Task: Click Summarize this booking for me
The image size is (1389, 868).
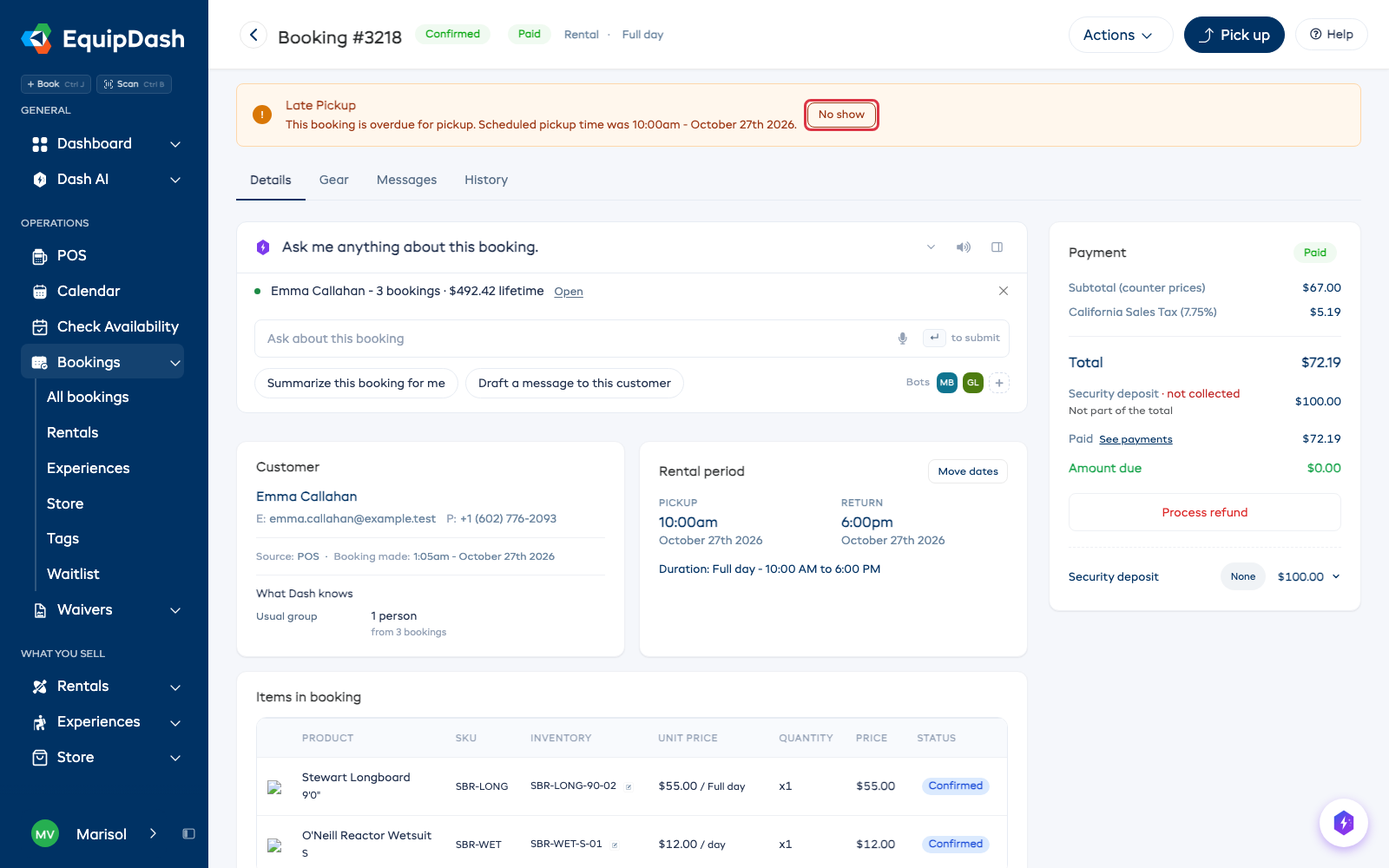Action: (x=356, y=383)
